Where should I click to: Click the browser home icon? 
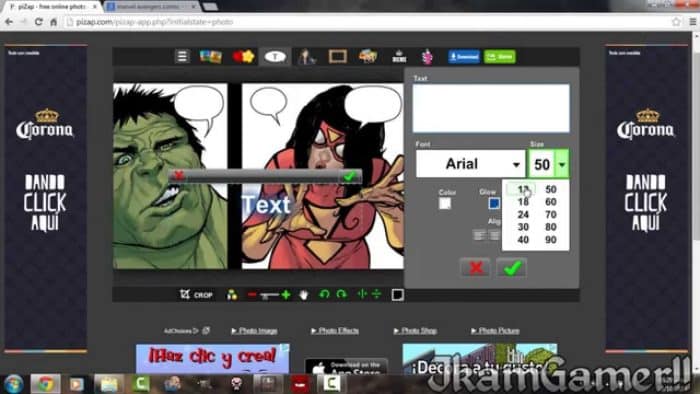coord(53,22)
